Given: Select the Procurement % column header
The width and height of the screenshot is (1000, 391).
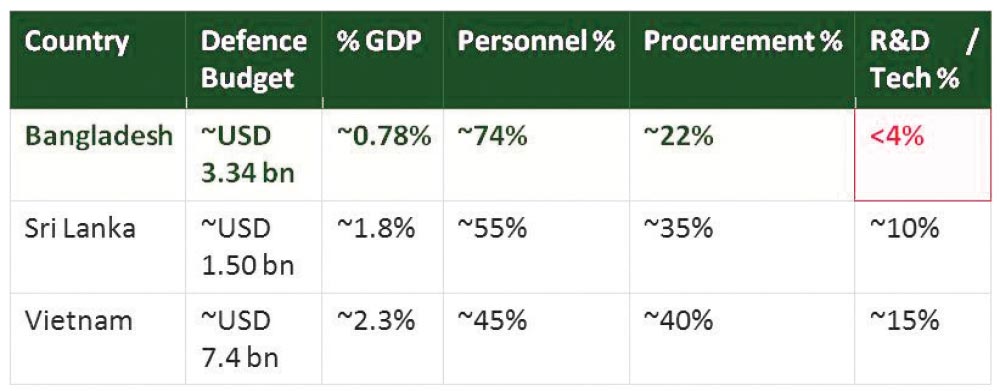Looking at the screenshot, I should 742,60.
